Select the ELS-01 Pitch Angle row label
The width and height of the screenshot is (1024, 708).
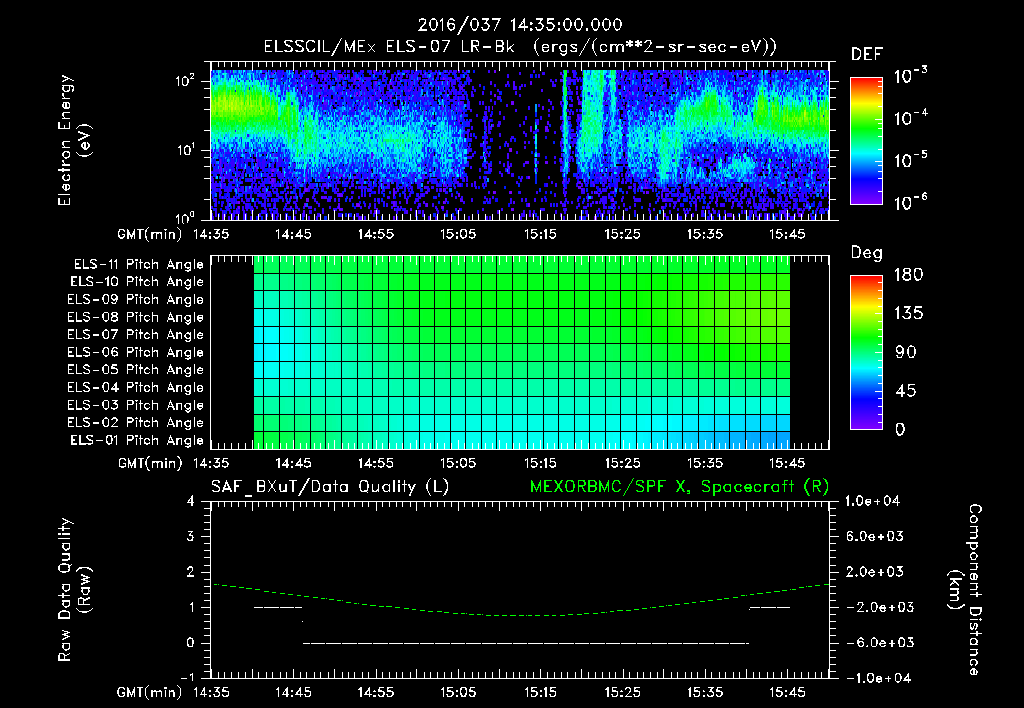tap(137, 440)
